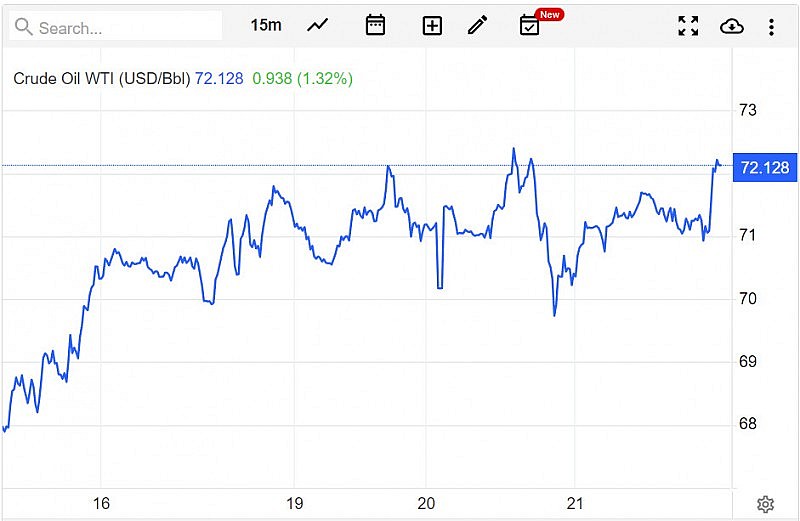
Task: Click the blue 72.128 price in header
Action: click(219, 78)
